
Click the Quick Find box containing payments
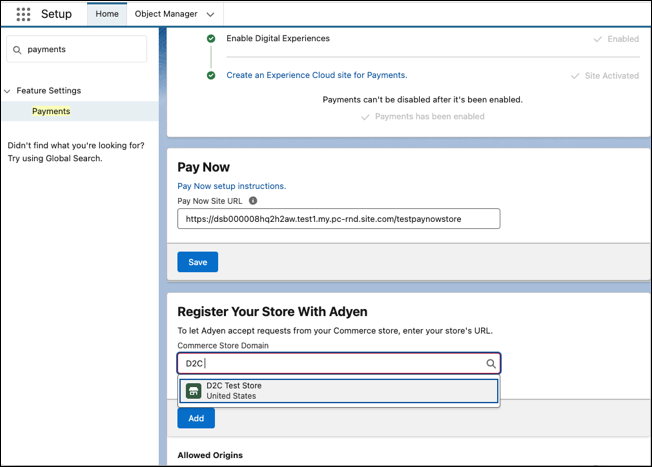(x=77, y=49)
